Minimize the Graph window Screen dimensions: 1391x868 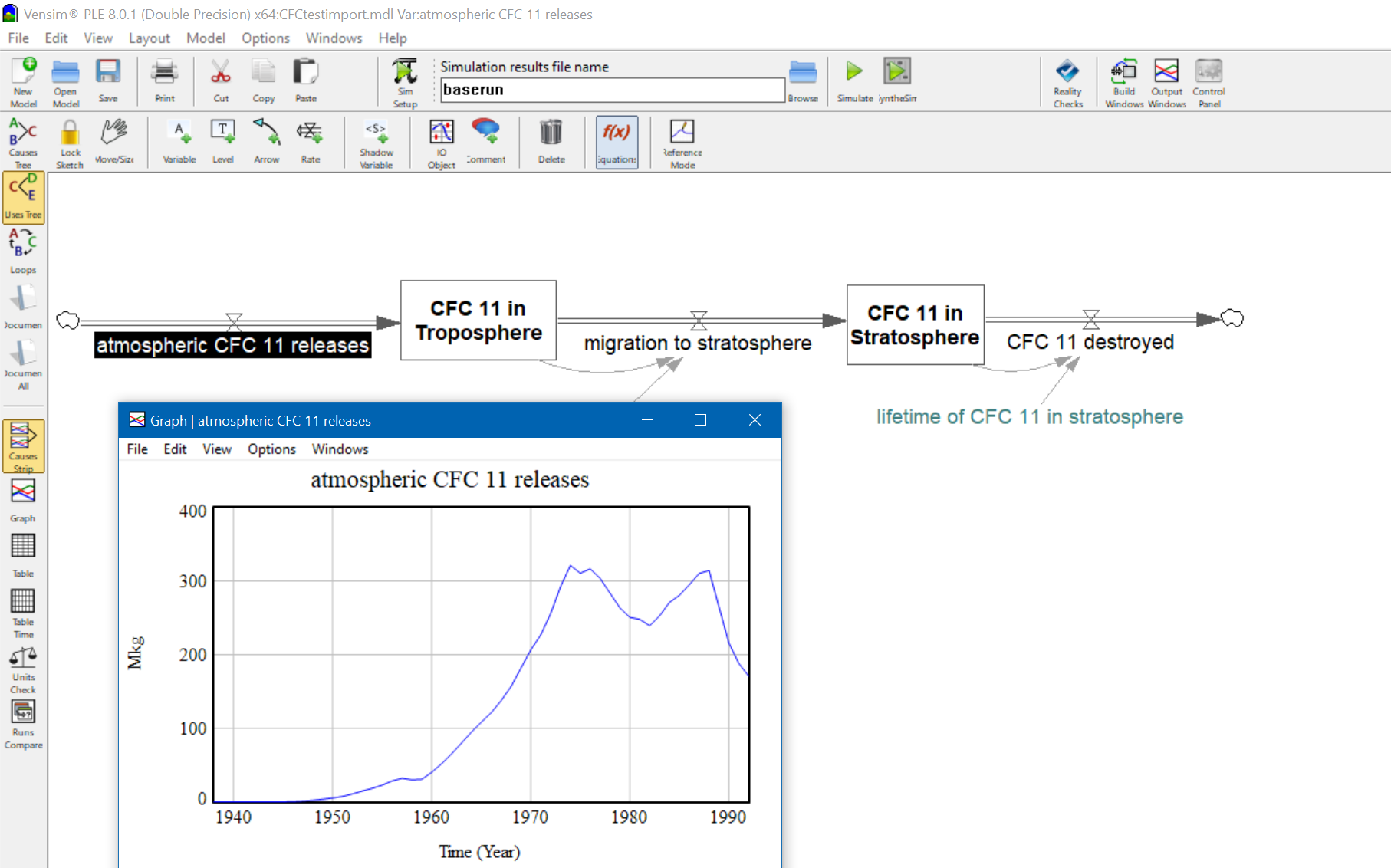click(x=647, y=419)
